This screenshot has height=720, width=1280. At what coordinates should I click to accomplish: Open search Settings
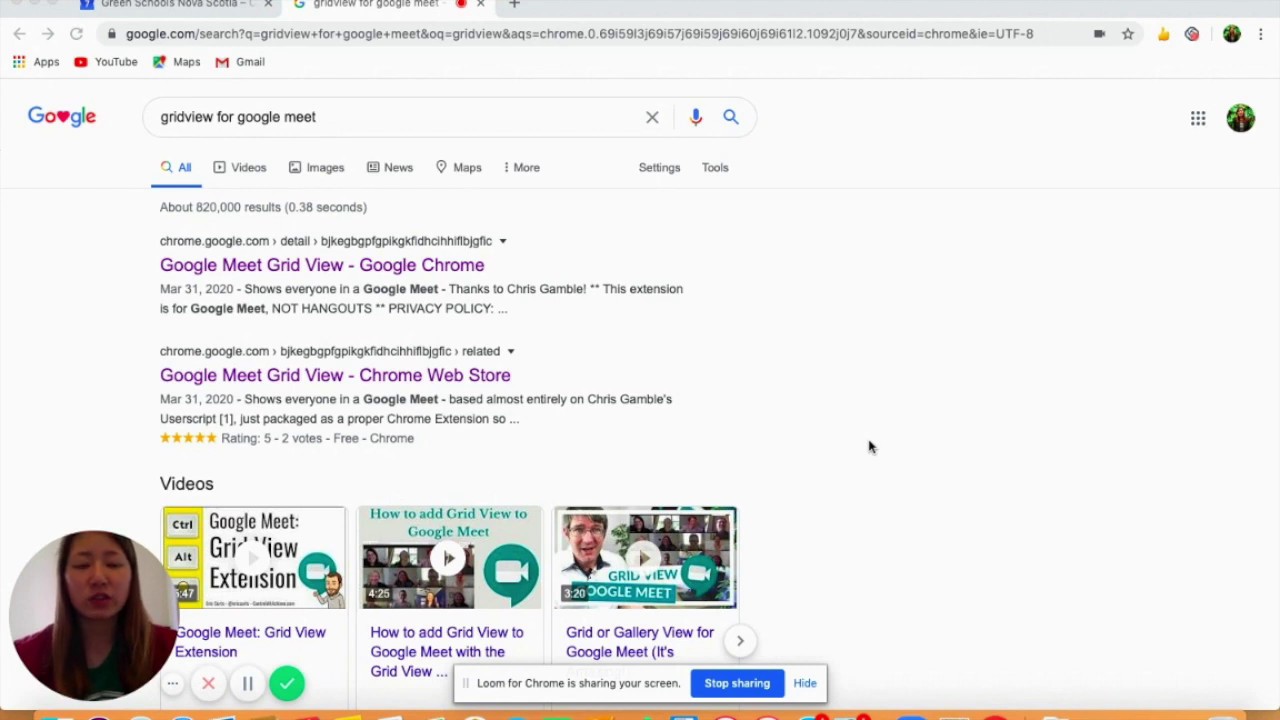659,168
